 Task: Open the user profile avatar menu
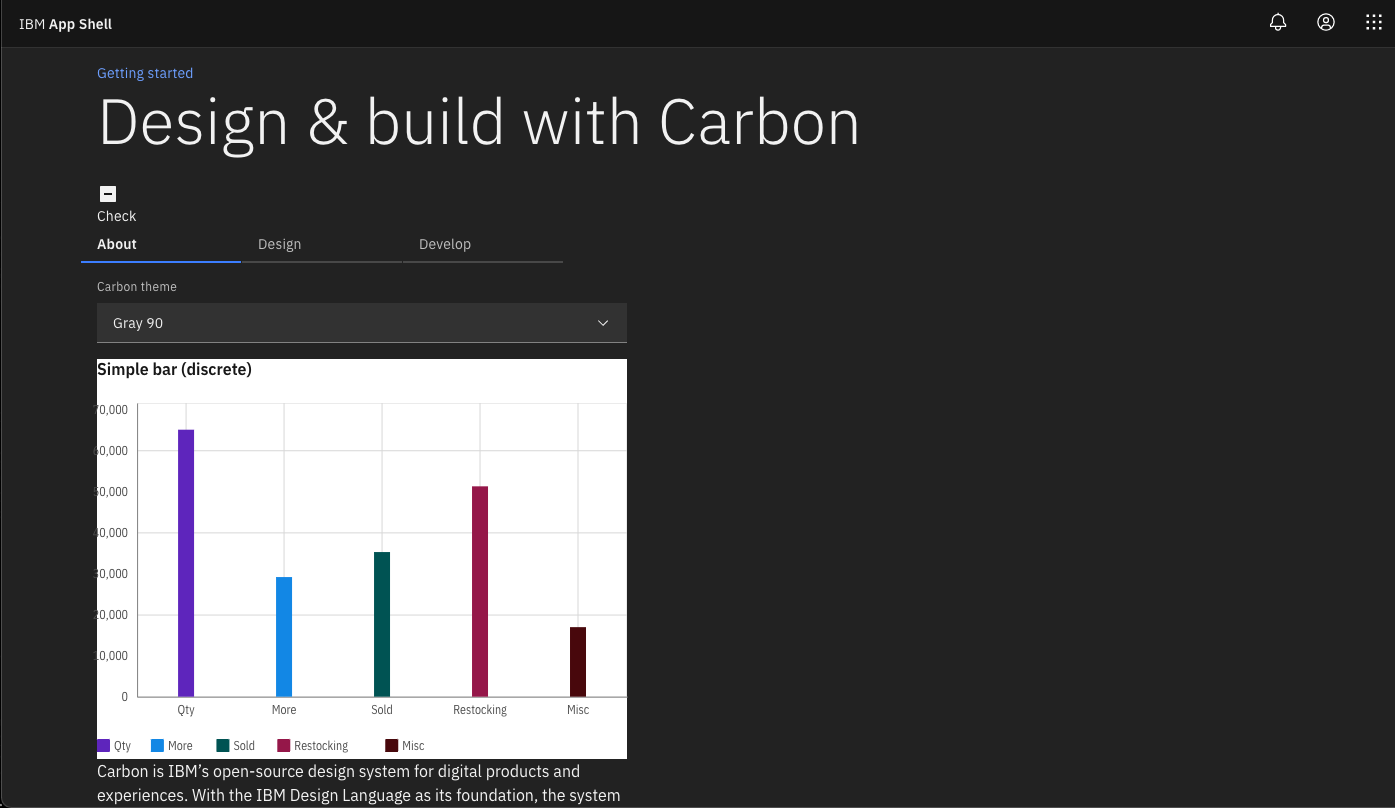1326,21
